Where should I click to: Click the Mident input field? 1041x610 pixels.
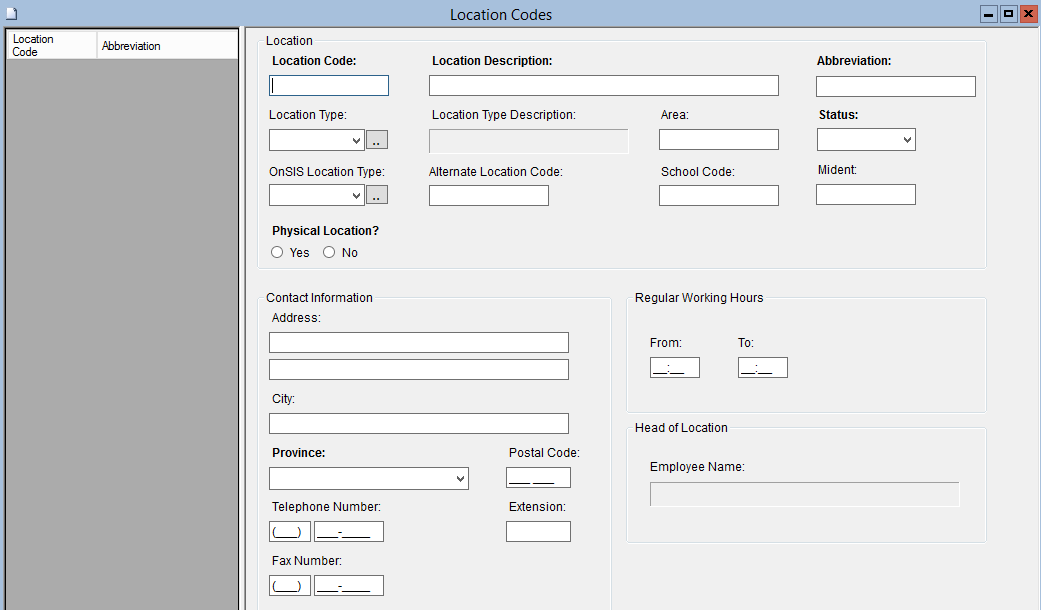point(865,194)
